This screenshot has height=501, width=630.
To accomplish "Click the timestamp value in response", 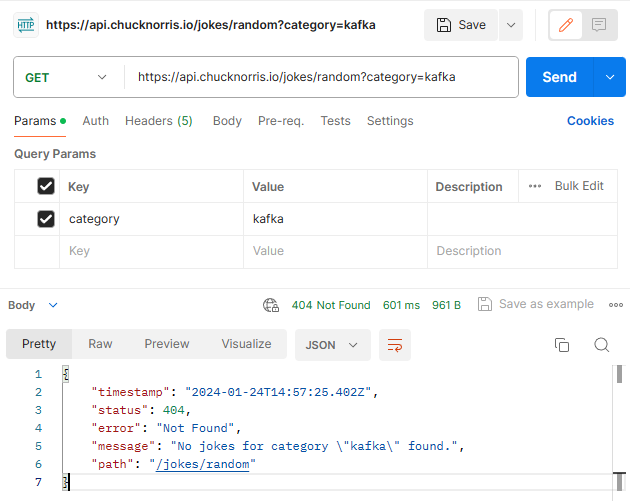I will [278, 392].
